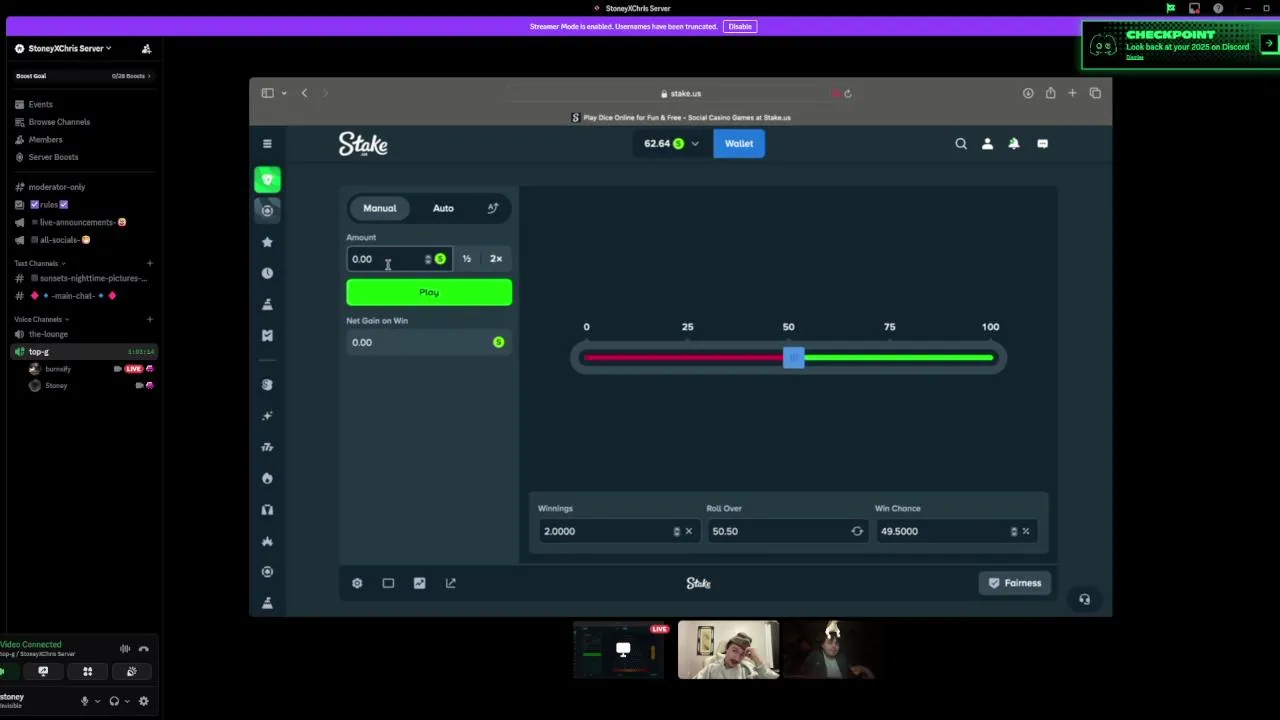Deafen with the Discord headphones icon
1280x720 pixels.
point(114,701)
